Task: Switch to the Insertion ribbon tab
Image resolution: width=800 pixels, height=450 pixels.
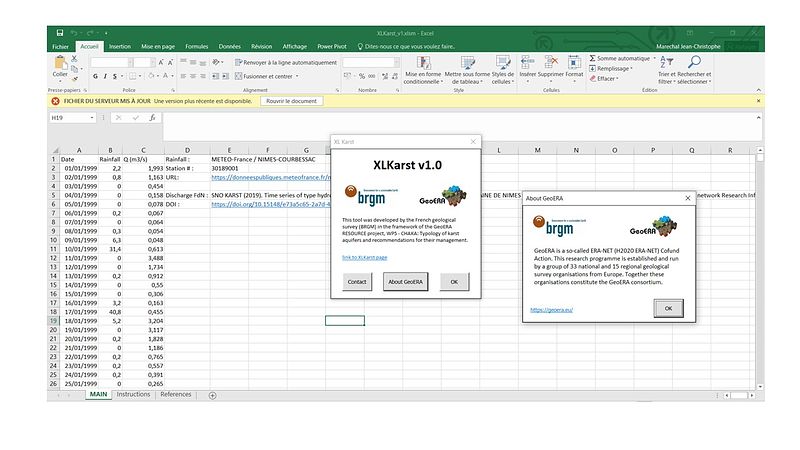Action: [x=120, y=46]
